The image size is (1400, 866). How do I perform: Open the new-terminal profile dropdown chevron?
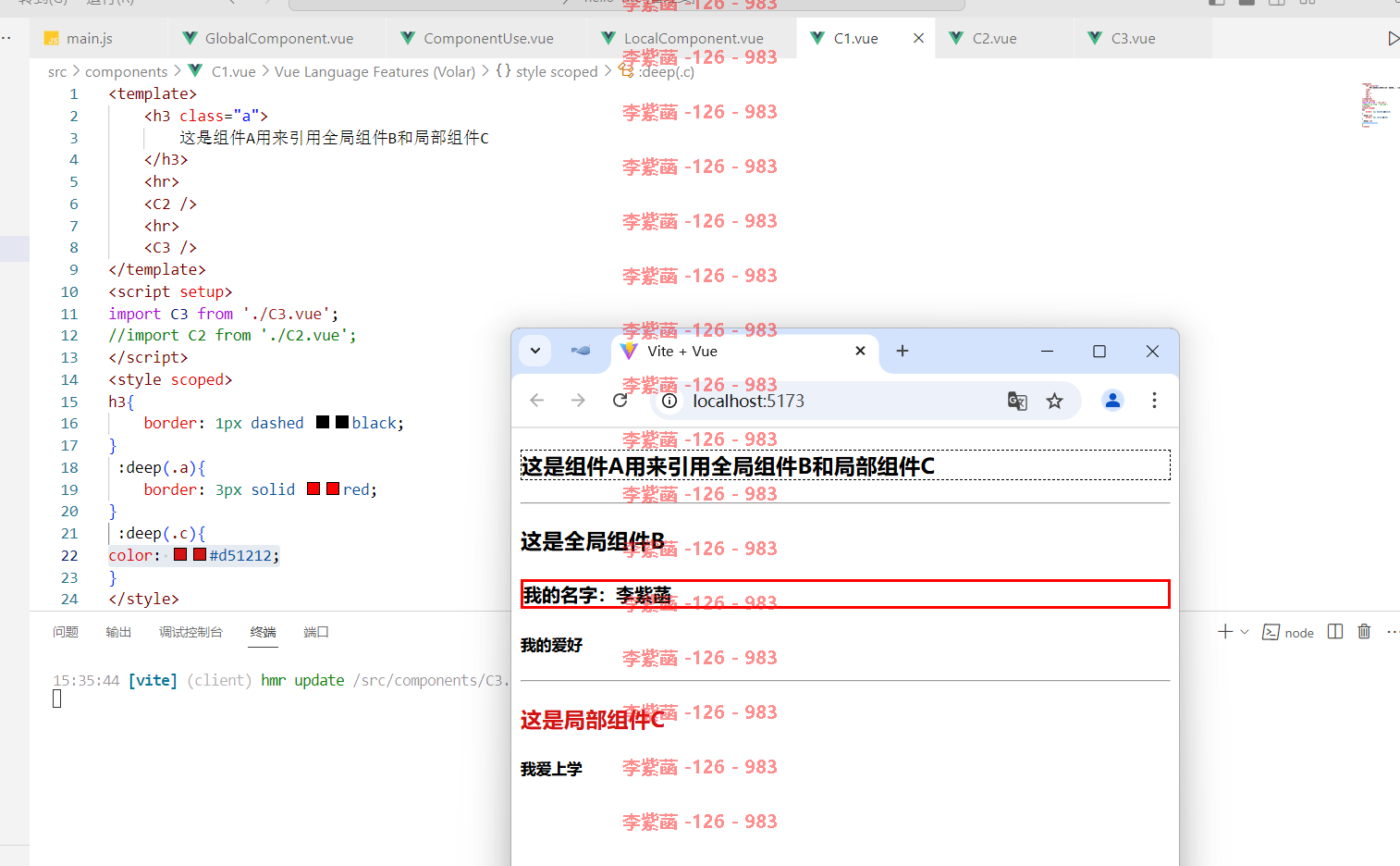click(x=1245, y=631)
